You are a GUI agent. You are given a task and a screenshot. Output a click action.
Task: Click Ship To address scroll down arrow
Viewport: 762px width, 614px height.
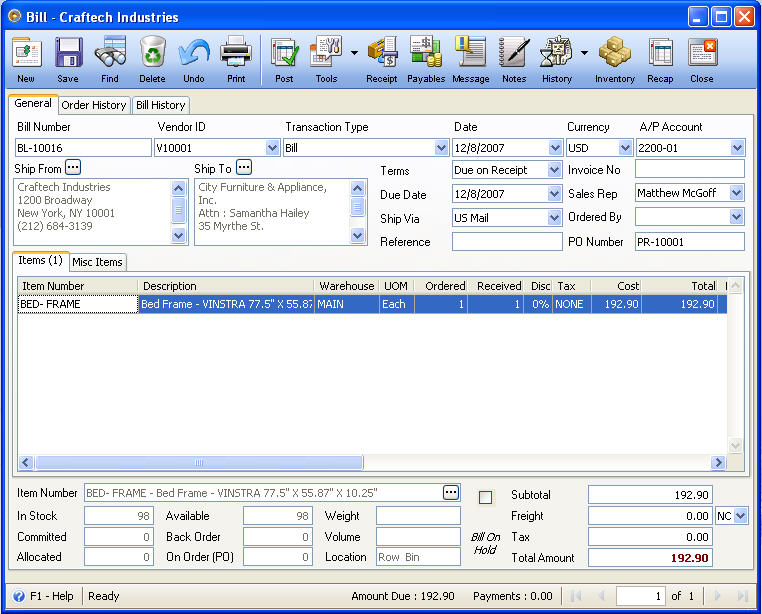[358, 236]
